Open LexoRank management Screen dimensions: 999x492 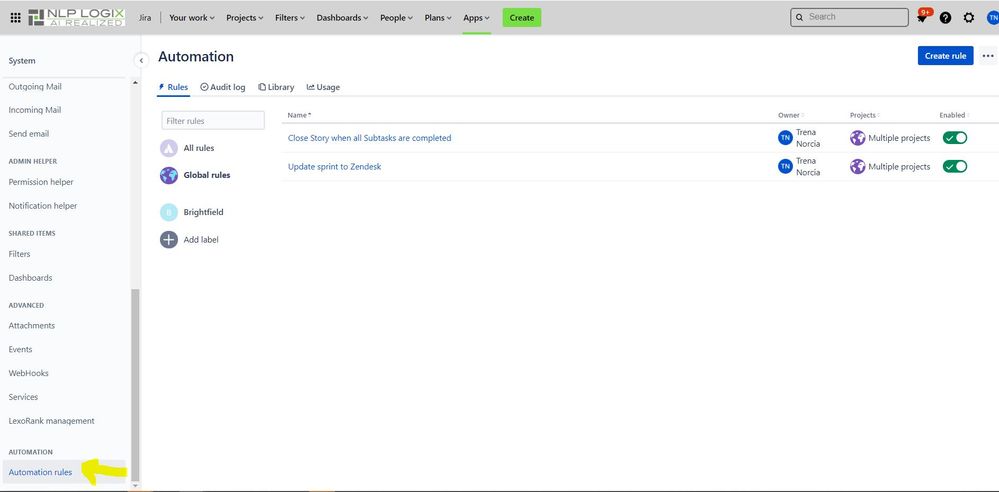(x=52, y=421)
